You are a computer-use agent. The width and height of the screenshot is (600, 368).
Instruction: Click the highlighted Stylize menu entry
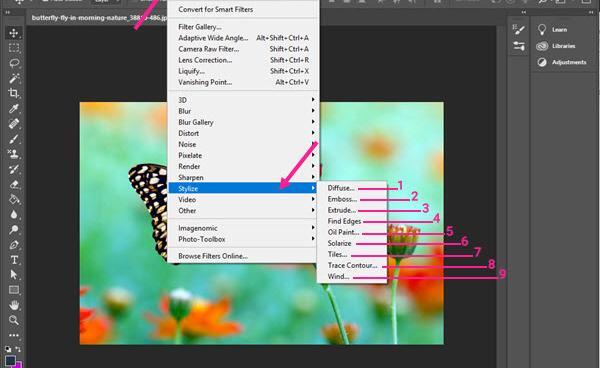[243, 188]
